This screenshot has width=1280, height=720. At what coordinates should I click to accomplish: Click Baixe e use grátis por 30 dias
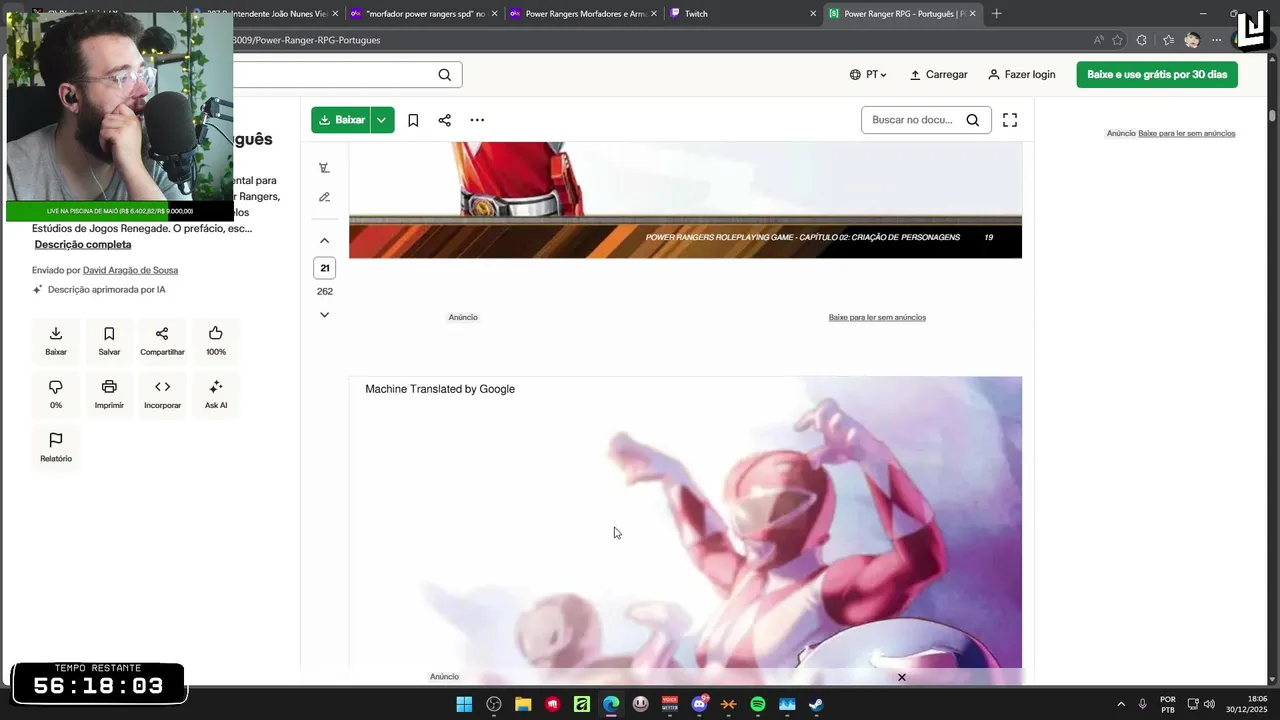[x=1157, y=75]
